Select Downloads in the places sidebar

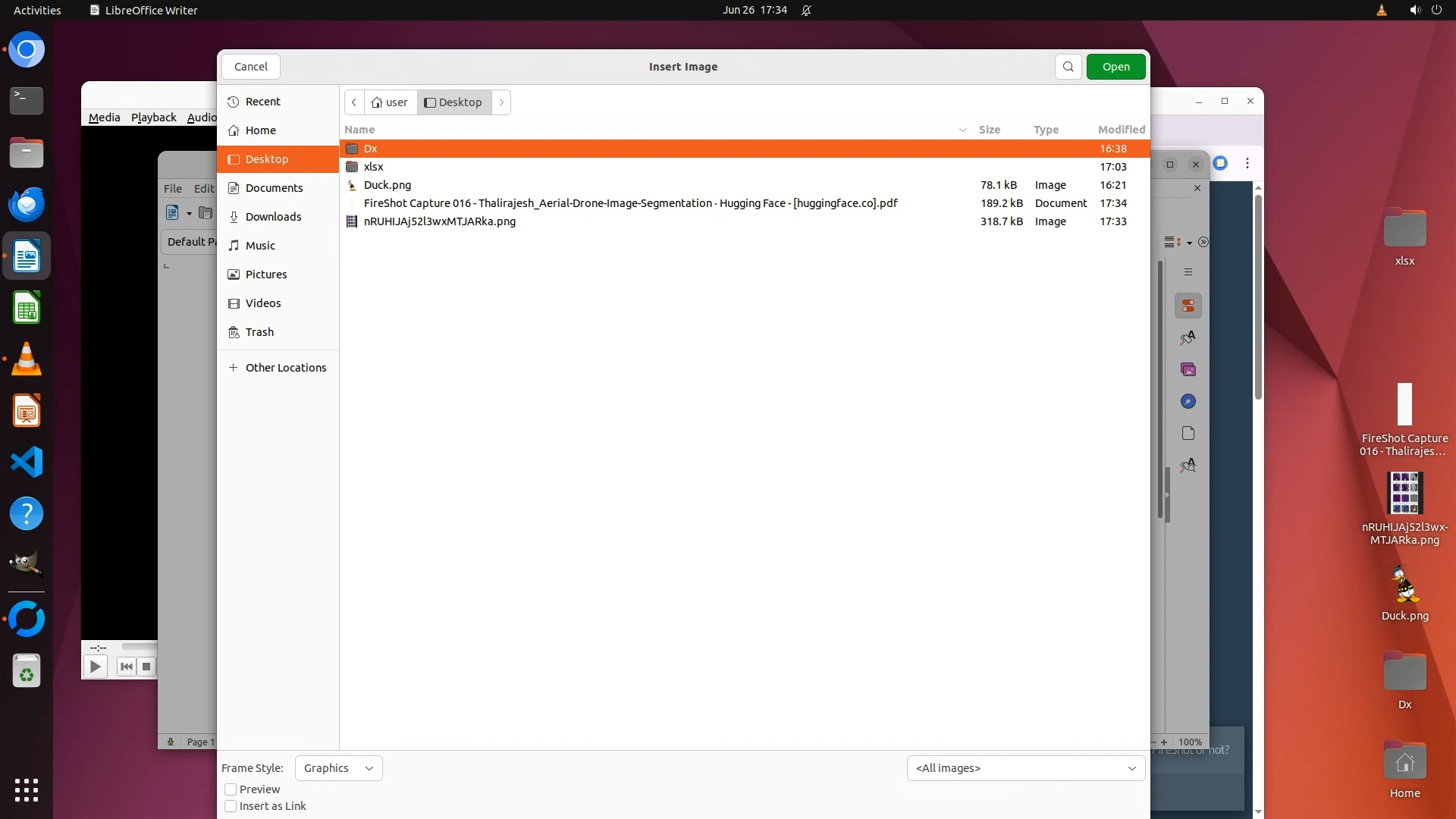(x=273, y=217)
